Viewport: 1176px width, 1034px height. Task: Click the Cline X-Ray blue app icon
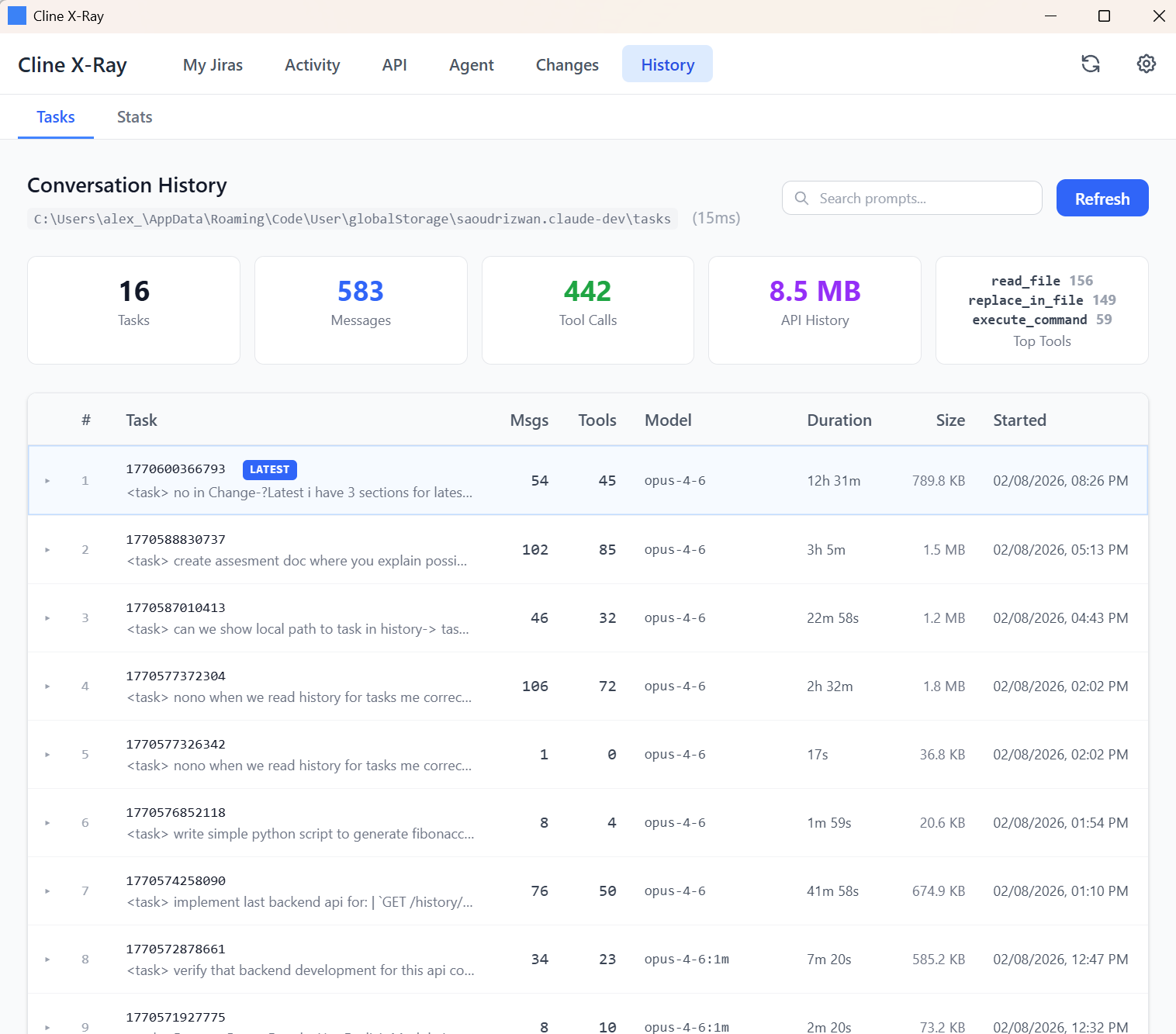pos(17,16)
